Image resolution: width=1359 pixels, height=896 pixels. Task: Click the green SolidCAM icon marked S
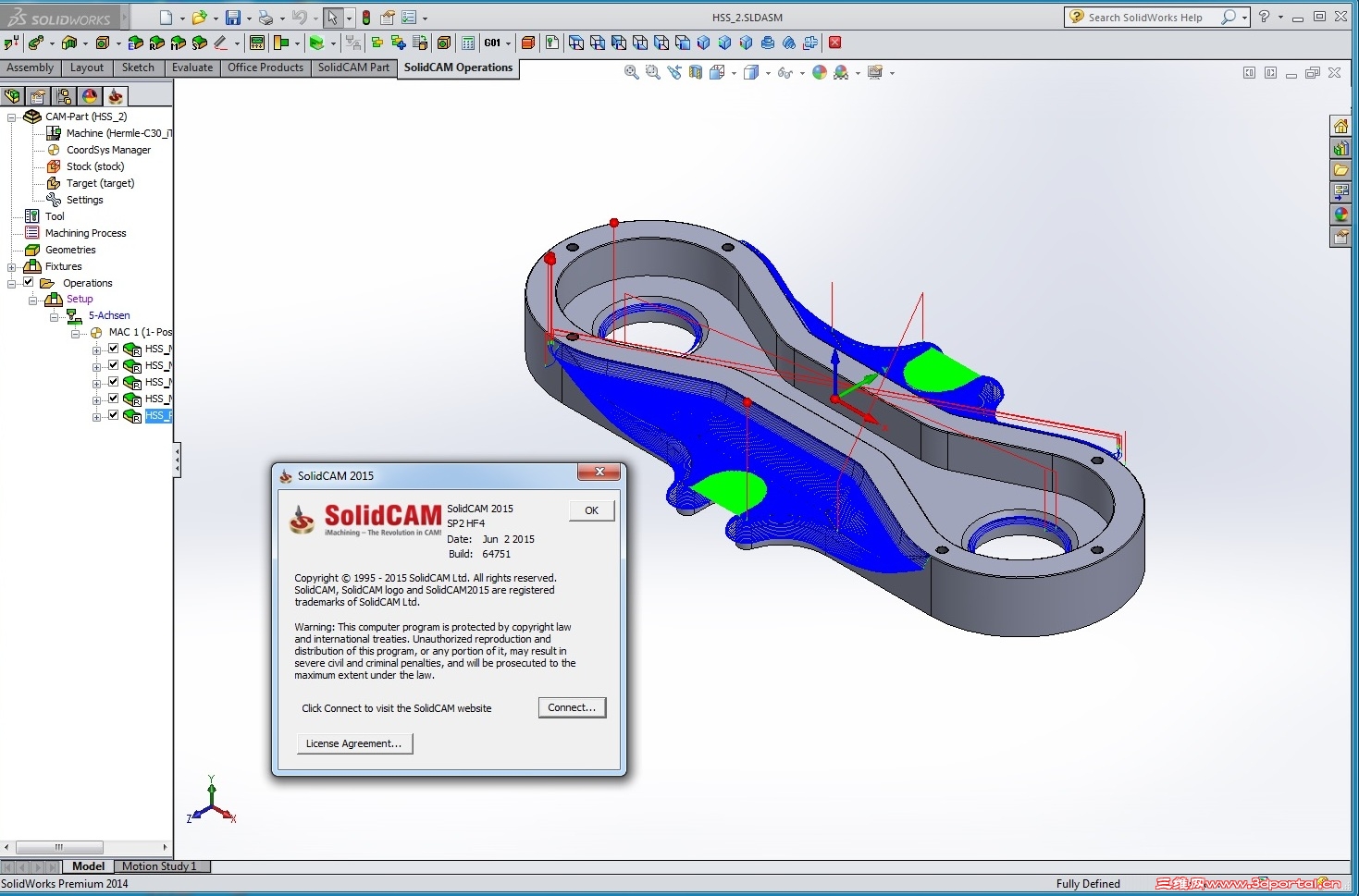tap(199, 43)
